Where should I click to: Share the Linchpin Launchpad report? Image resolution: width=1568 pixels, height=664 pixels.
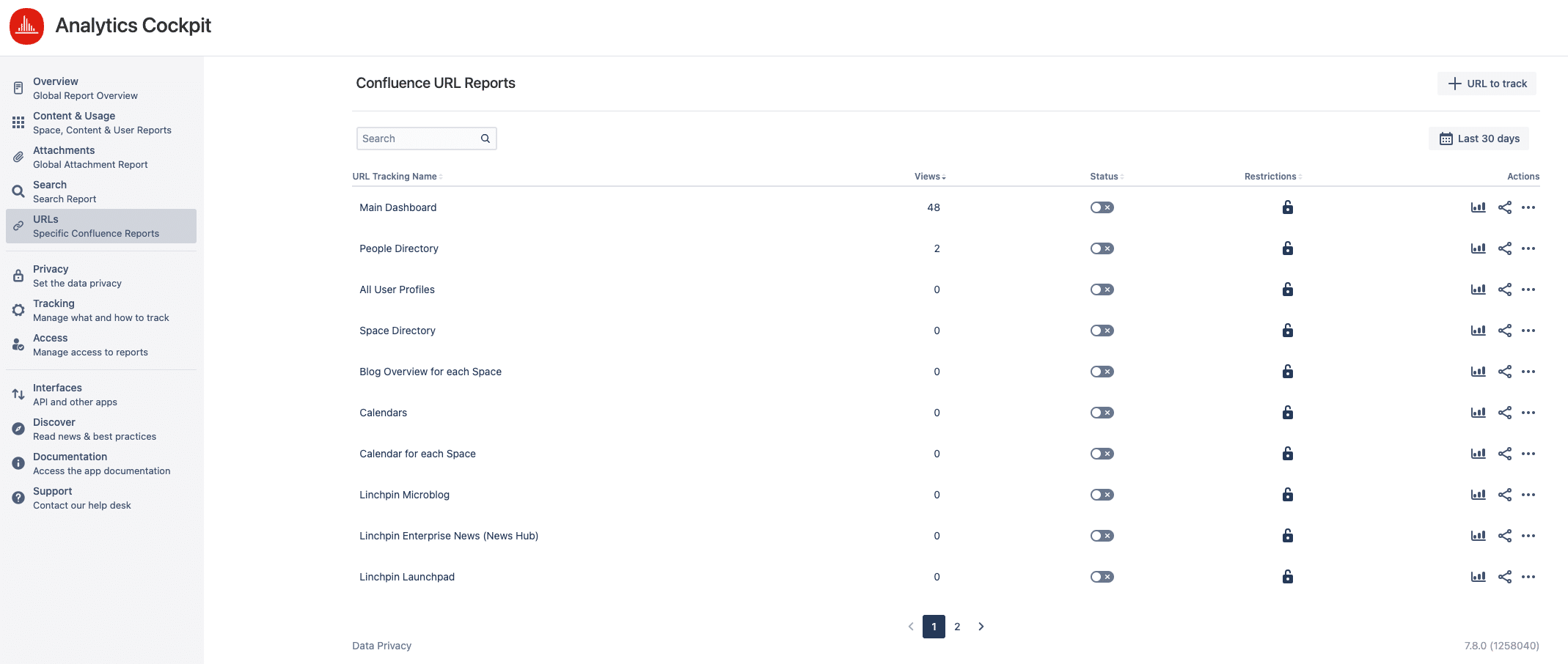click(1505, 577)
